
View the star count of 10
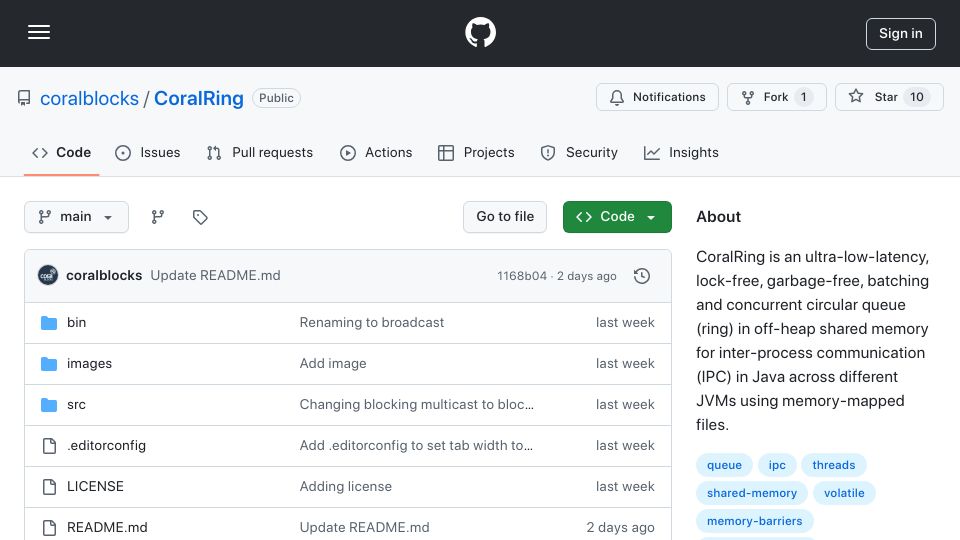click(x=917, y=97)
